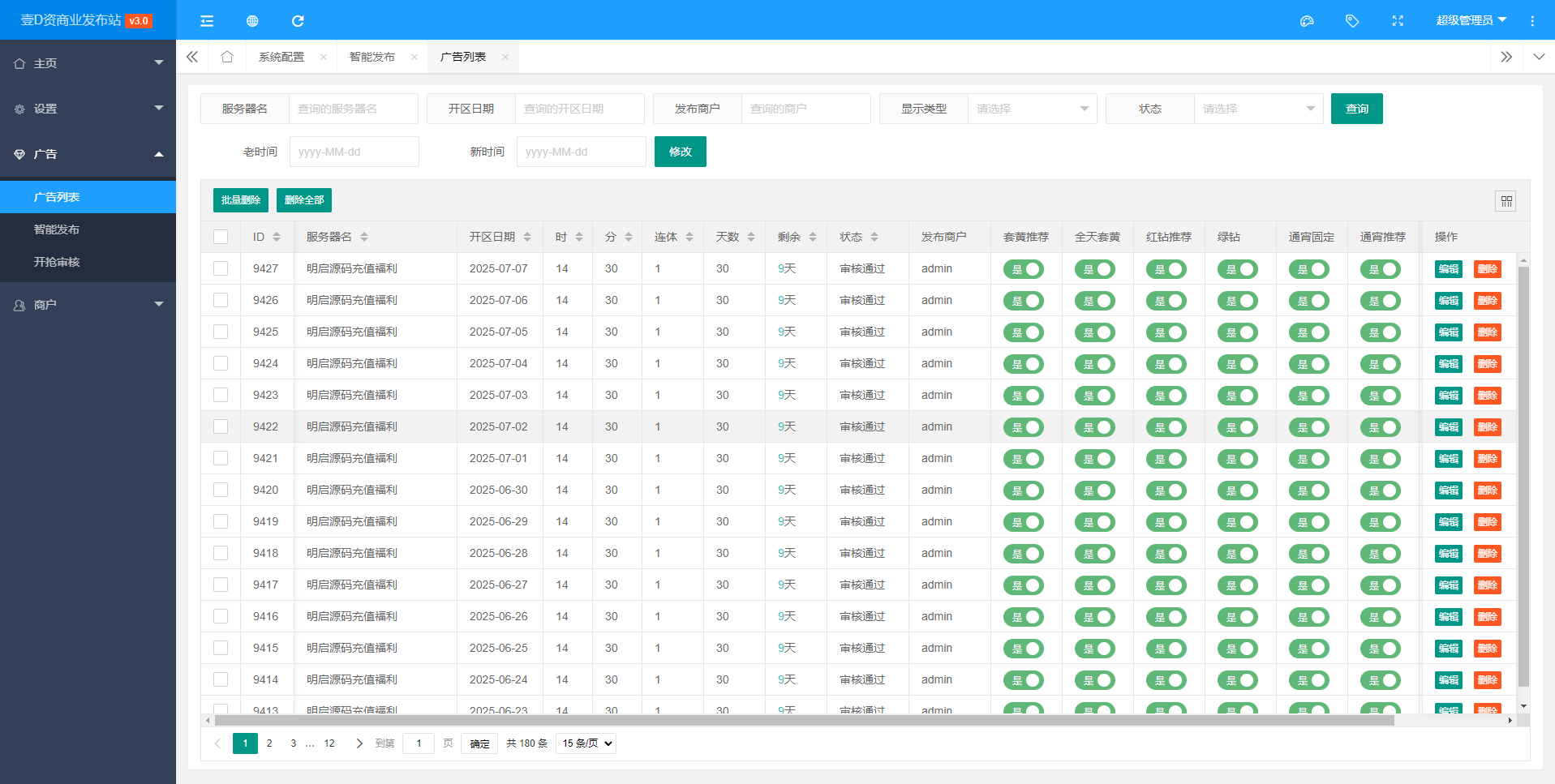1555x784 pixels.
Task: Open the column filter grid icon
Action: click(x=1506, y=201)
